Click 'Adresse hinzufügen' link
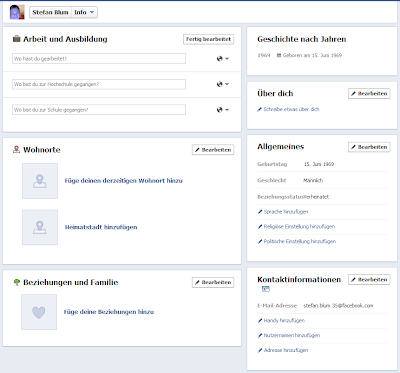The width and height of the screenshot is (400, 373). click(x=286, y=350)
